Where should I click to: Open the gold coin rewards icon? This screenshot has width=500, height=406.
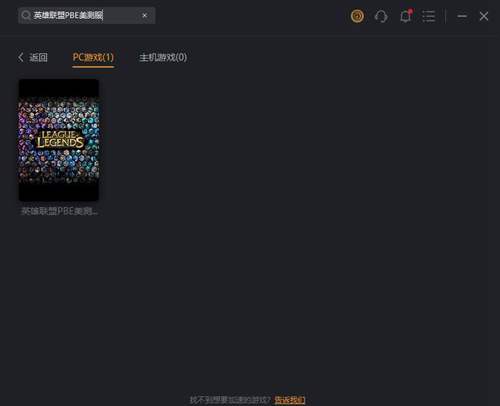tap(357, 16)
